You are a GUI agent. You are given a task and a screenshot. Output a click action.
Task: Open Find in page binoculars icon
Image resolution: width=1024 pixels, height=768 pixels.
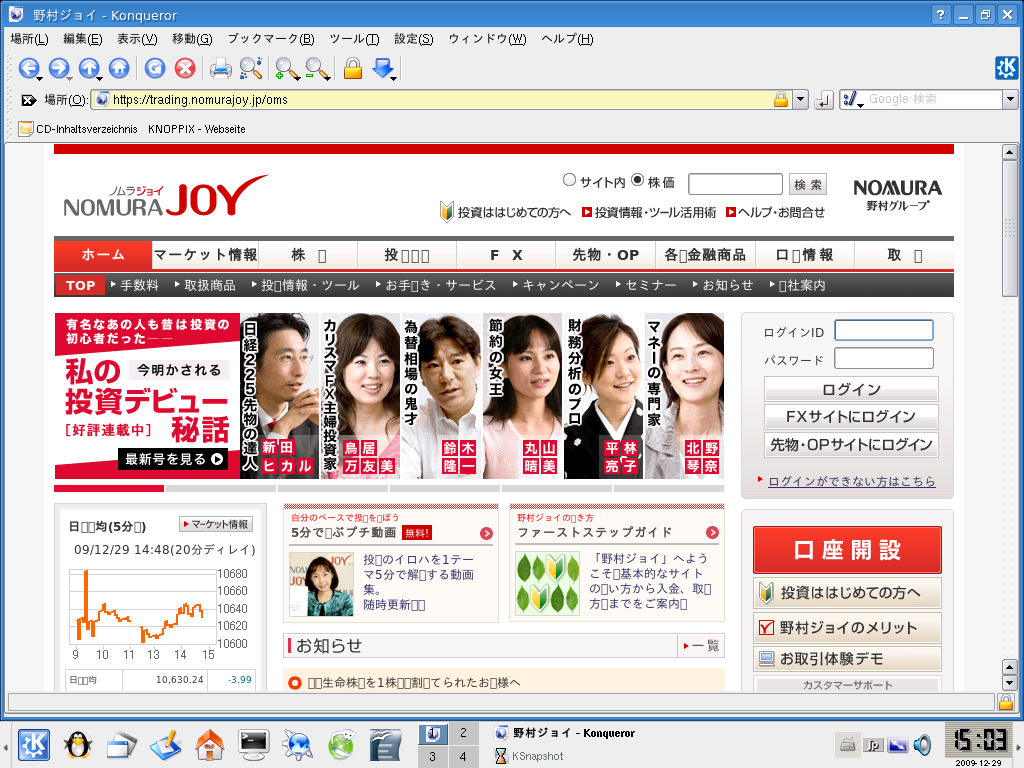pyautogui.click(x=251, y=68)
